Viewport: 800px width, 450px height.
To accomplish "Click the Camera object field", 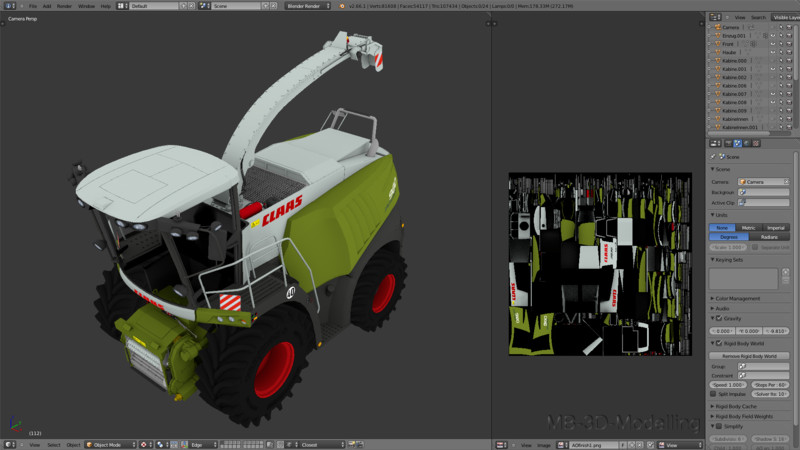I will point(763,182).
